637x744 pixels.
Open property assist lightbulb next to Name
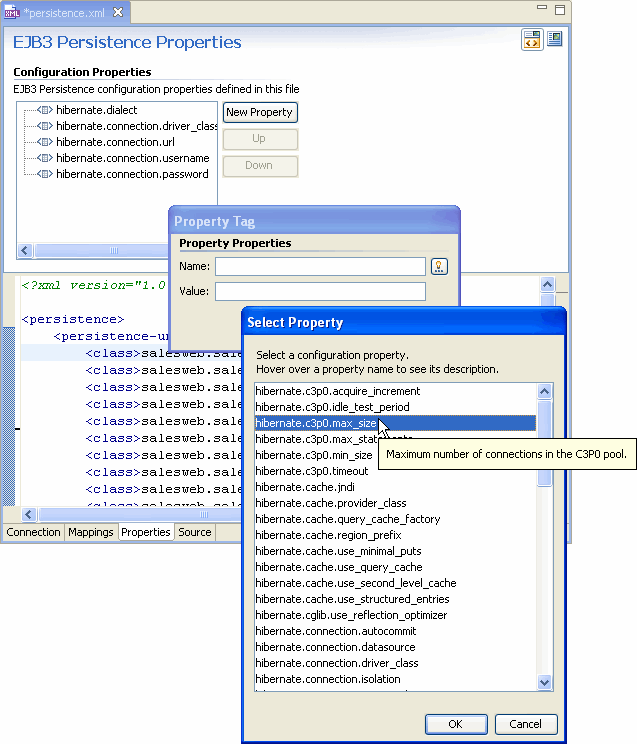(x=439, y=267)
